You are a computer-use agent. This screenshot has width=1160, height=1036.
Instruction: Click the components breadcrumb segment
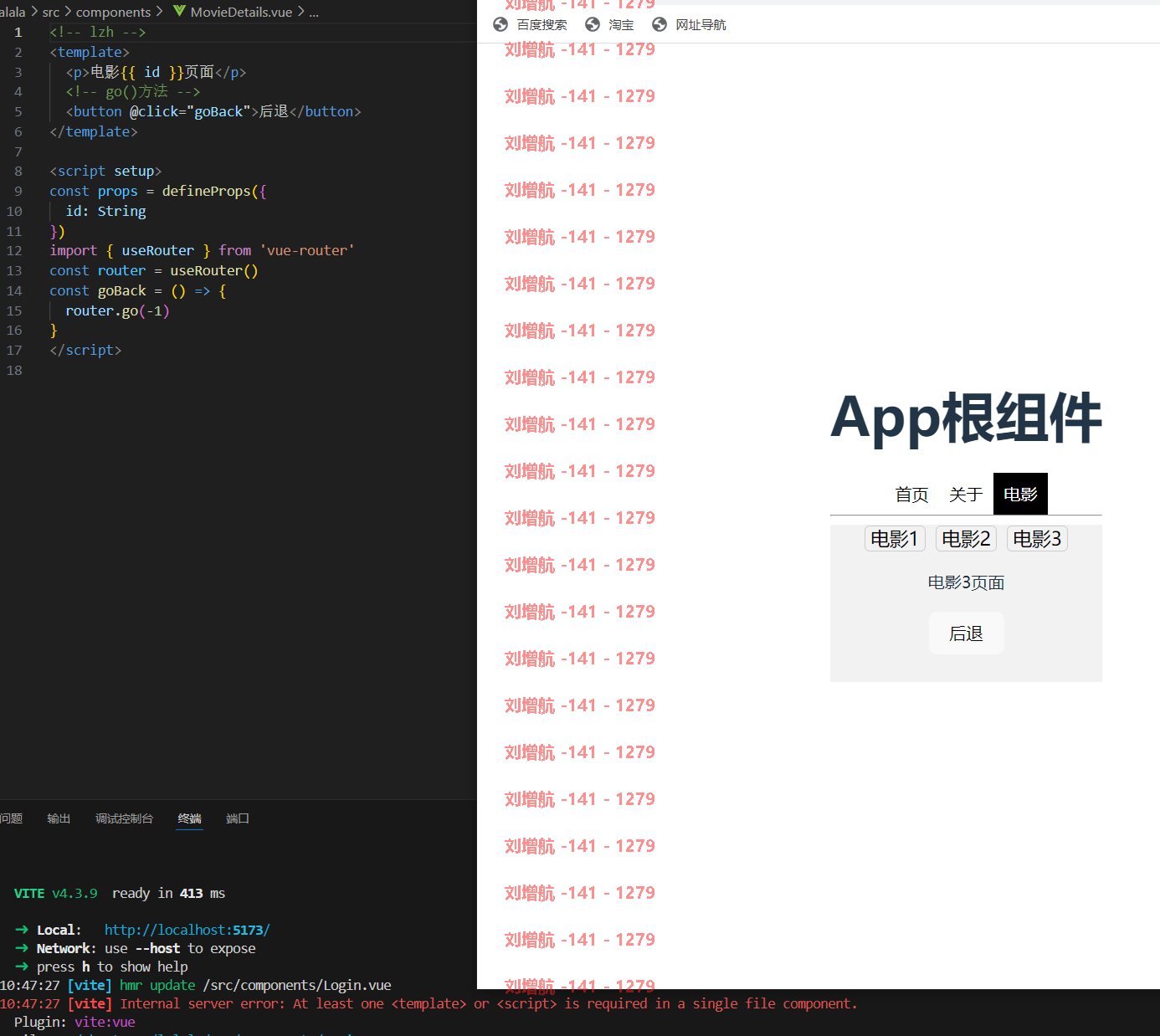coord(113,12)
